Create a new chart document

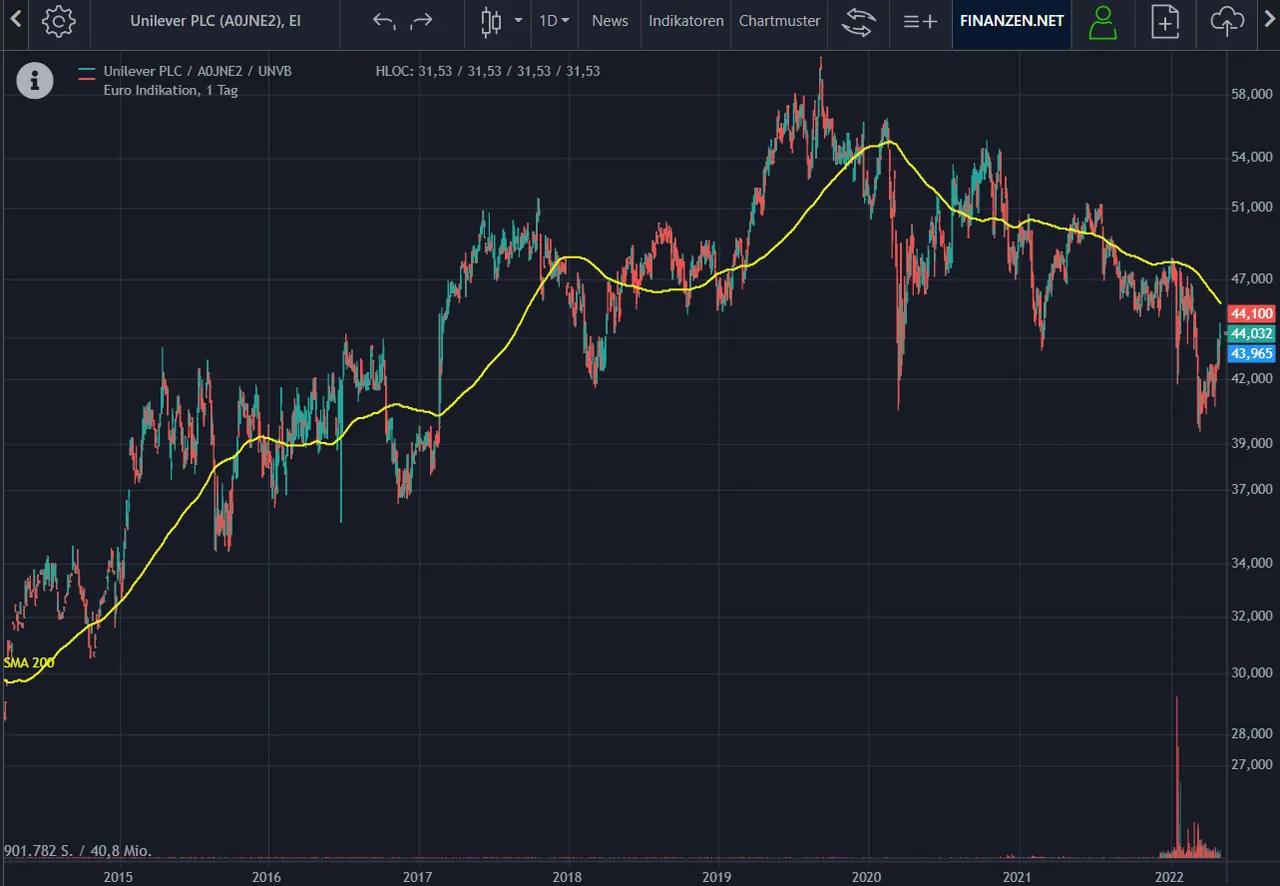pyautogui.click(x=1165, y=21)
